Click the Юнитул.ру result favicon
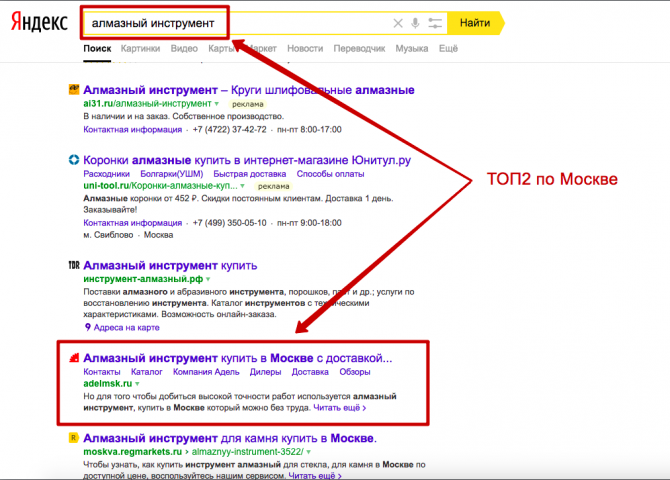Viewport: 670px width, 480px height. (x=74, y=160)
